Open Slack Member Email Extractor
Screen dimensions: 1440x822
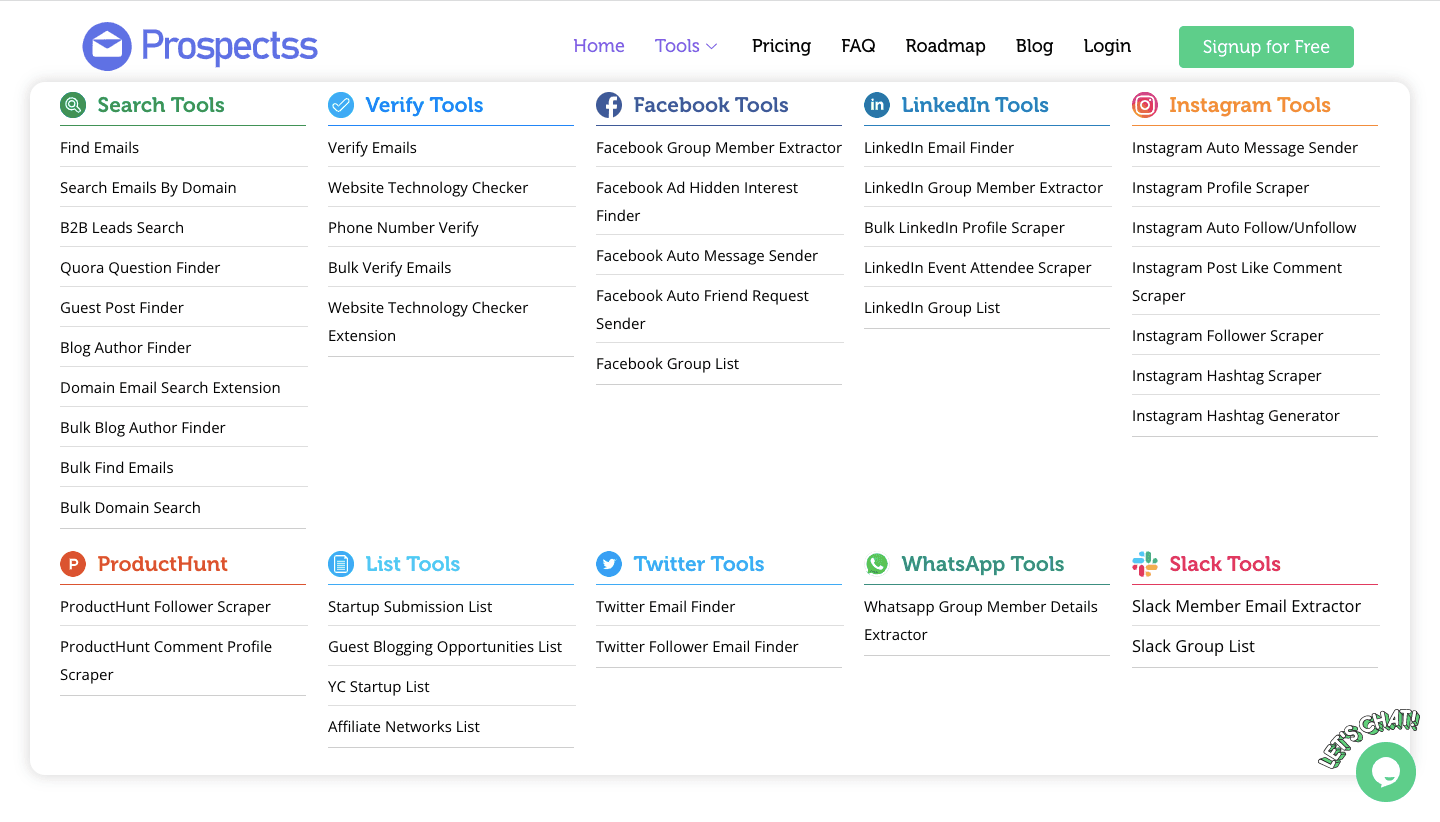point(1246,607)
